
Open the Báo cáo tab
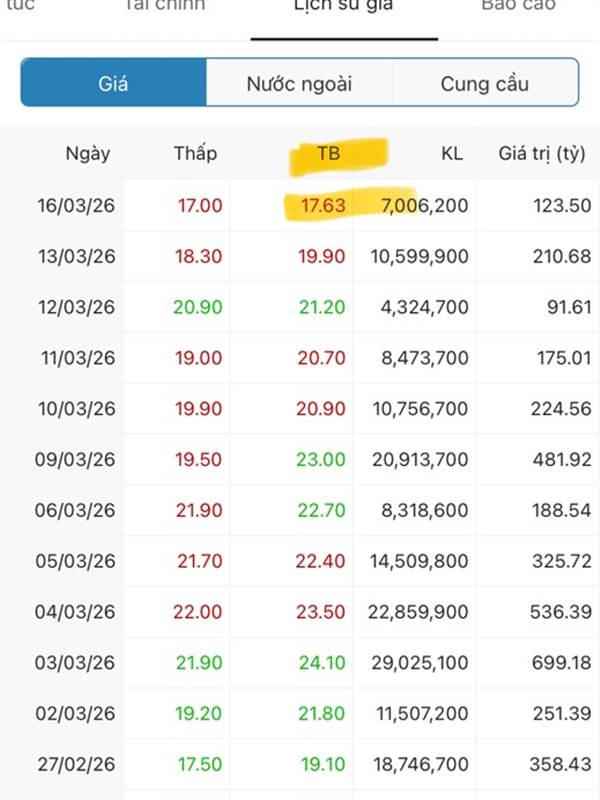point(518,6)
